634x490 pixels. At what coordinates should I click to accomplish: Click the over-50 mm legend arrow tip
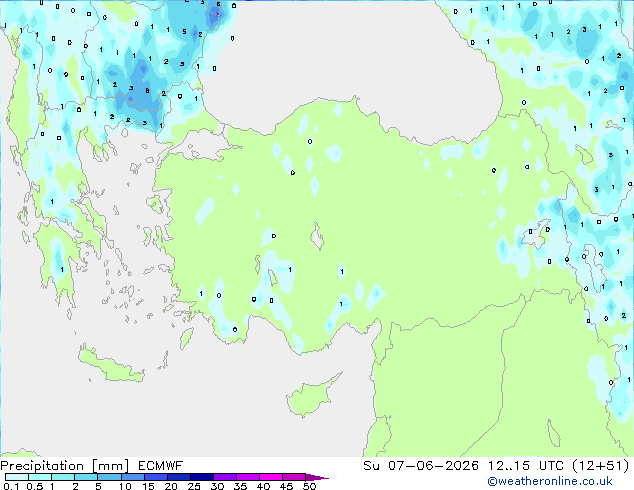[x=317, y=477]
